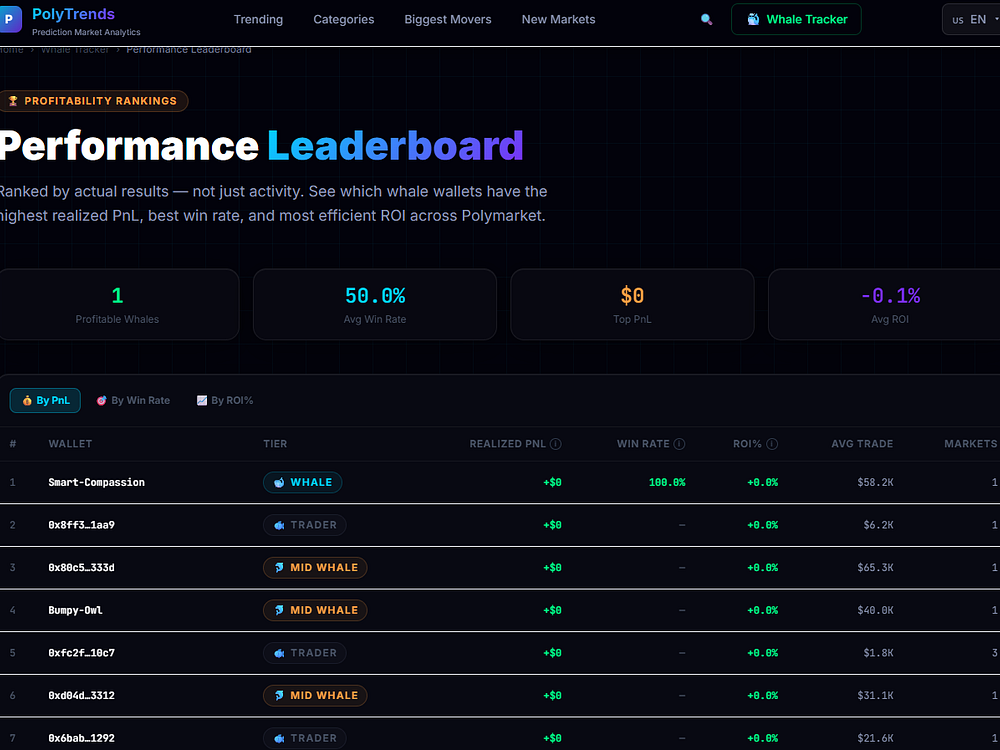Image resolution: width=1000 pixels, height=750 pixels.
Task: Open the search magnifier icon
Action: click(x=706, y=20)
